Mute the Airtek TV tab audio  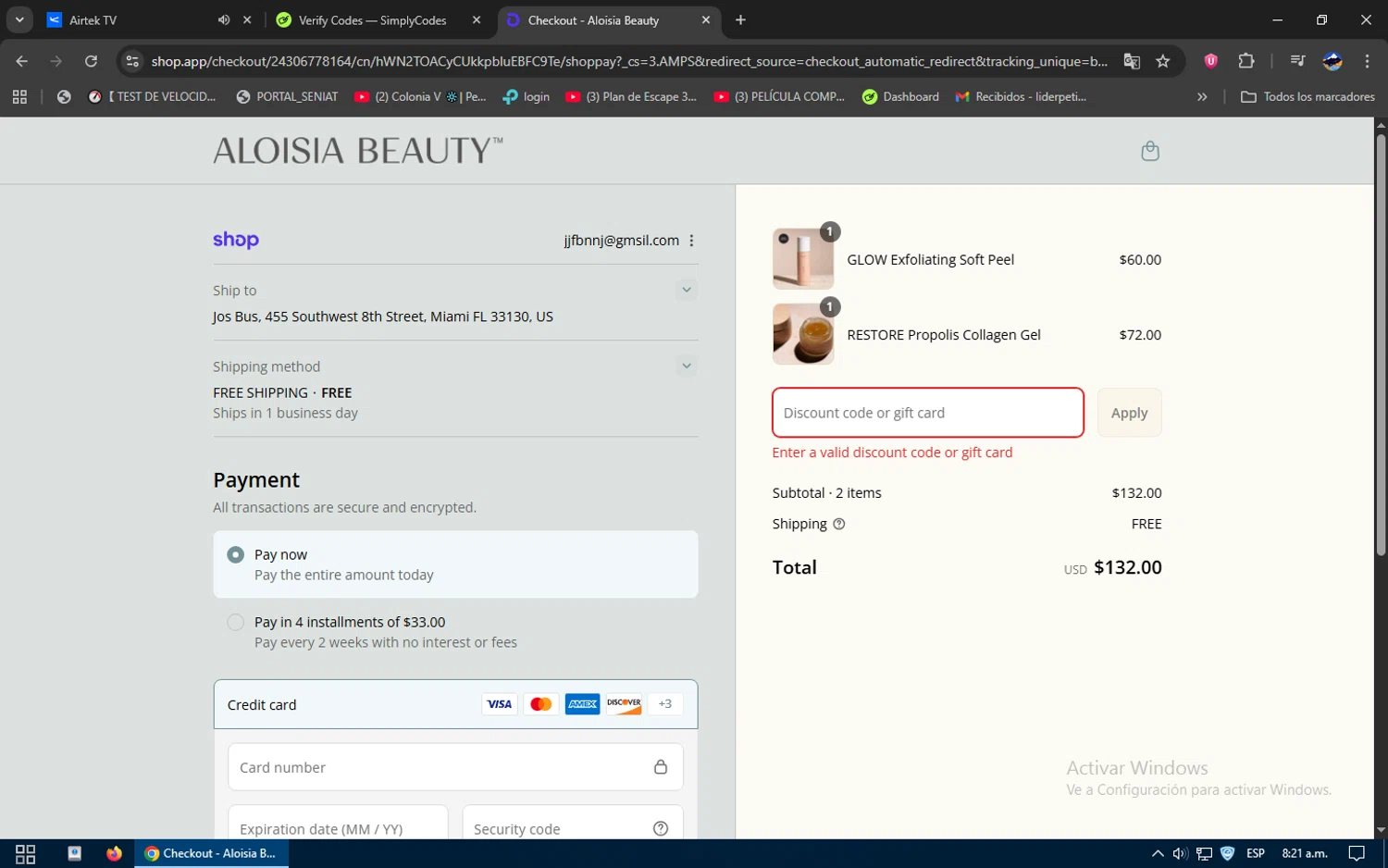224,19
